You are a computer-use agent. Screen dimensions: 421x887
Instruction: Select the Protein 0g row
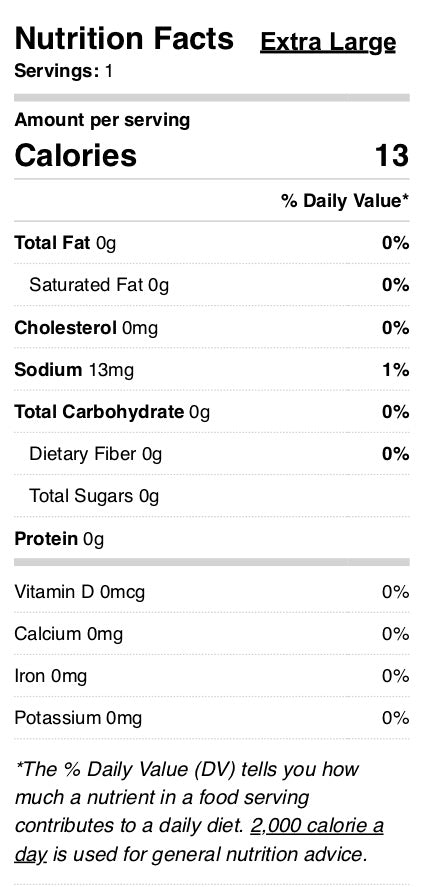[212, 539]
